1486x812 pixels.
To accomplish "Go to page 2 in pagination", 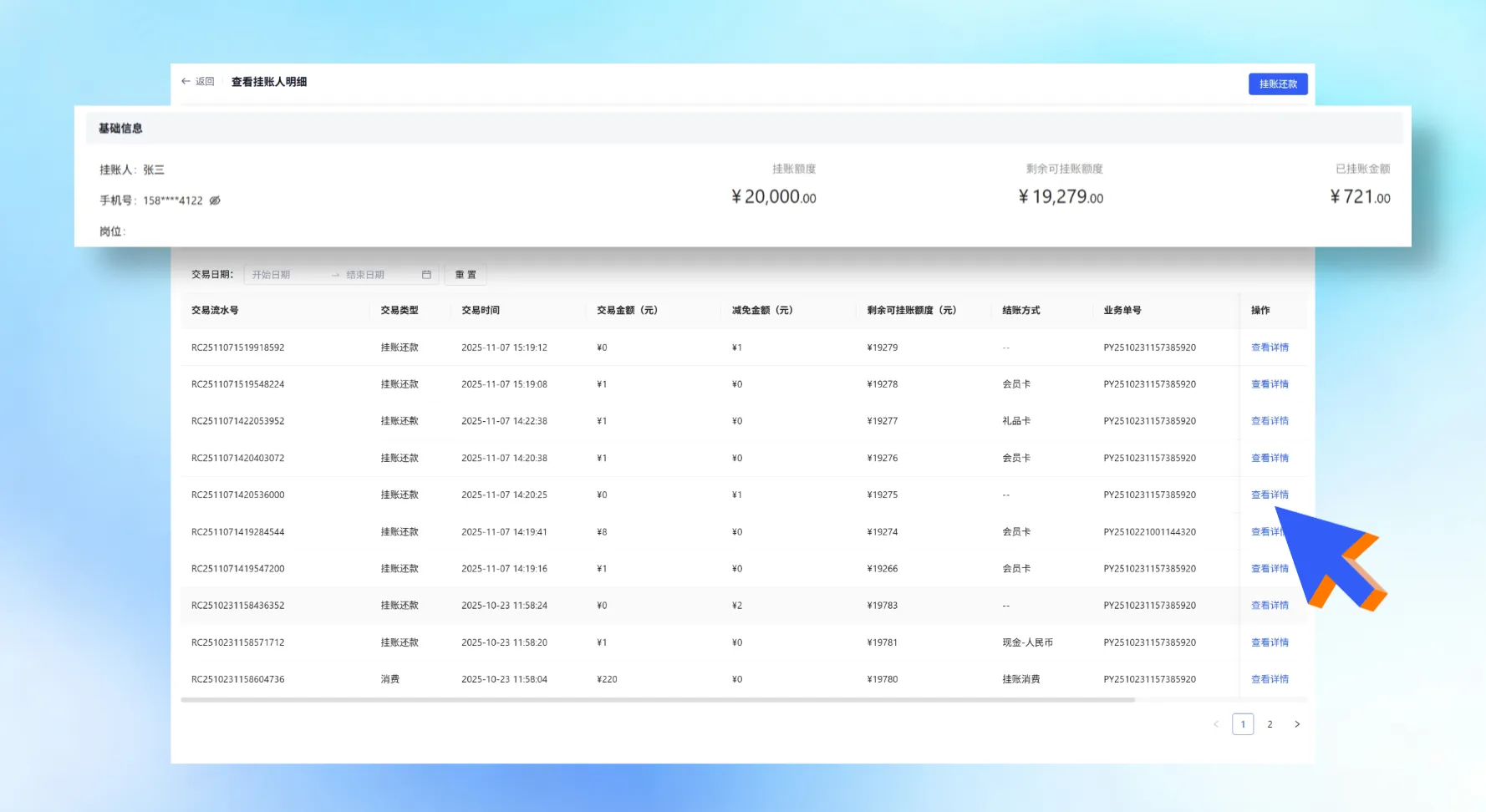I will click(x=1270, y=724).
